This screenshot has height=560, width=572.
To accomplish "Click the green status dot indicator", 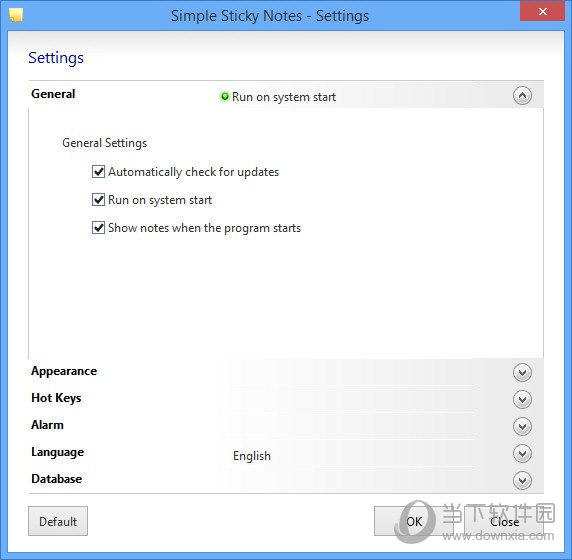I will click(225, 96).
